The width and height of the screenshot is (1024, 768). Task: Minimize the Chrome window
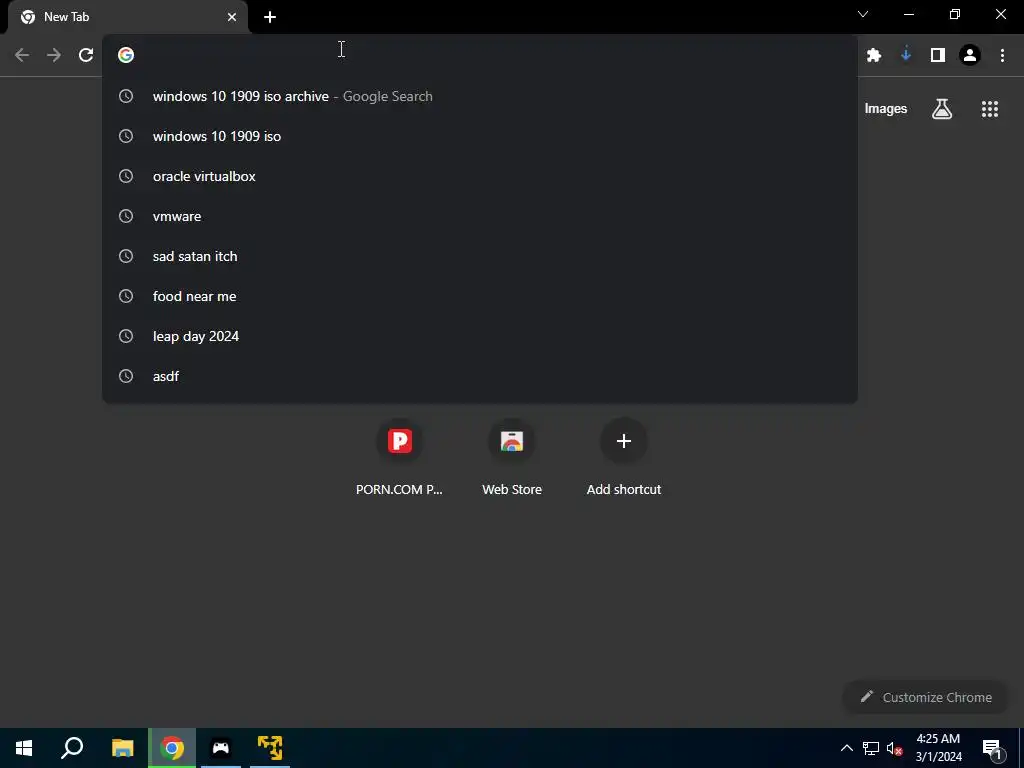pos(909,14)
